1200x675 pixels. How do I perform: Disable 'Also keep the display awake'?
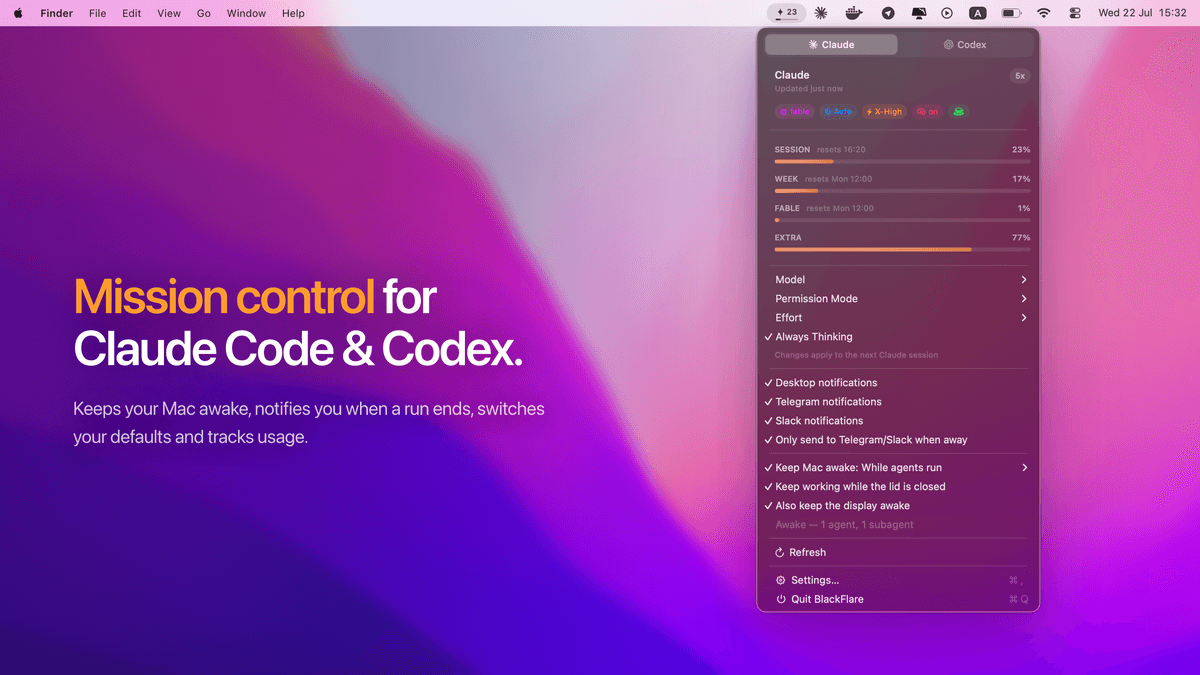897,506
